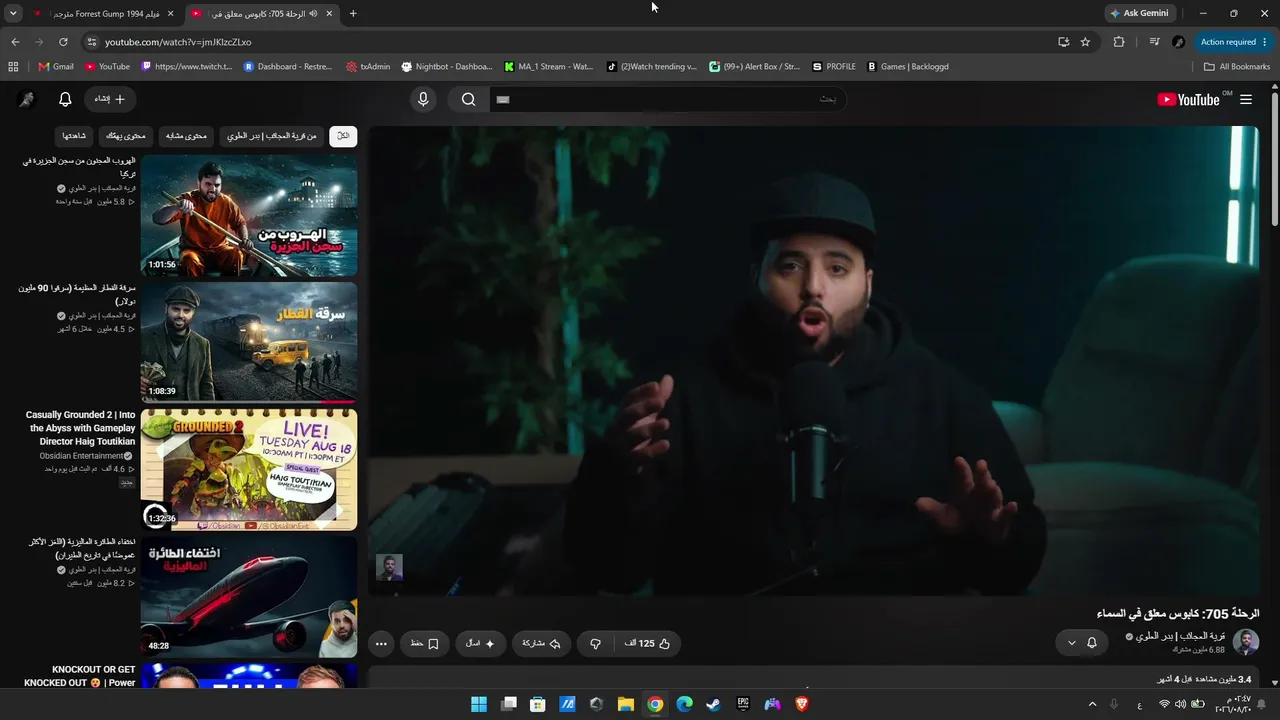Select the 'محتوى يهمّك' chip
Image resolution: width=1280 pixels, height=720 pixels.
[x=126, y=136]
